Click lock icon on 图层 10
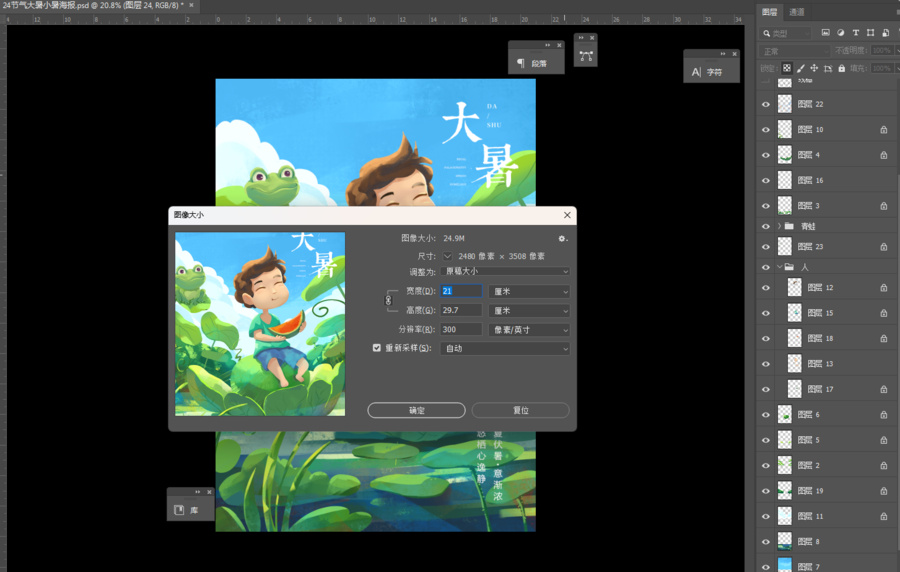 (884, 130)
